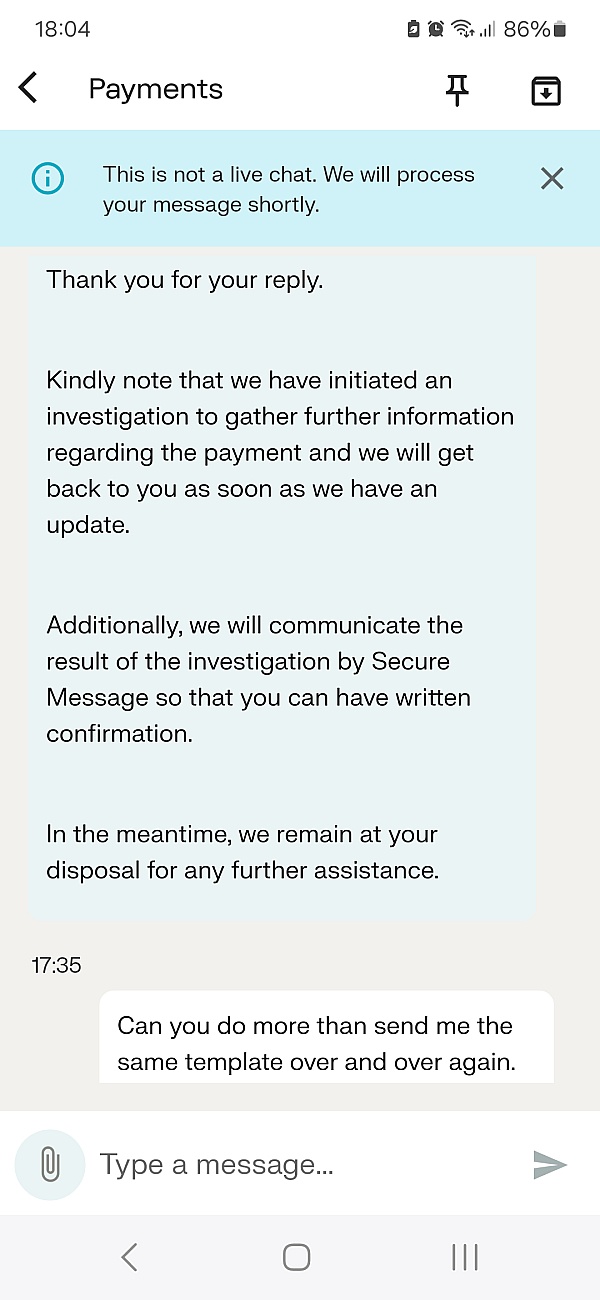Send the message with the arrow icon
Image resolution: width=600 pixels, height=1300 pixels.
550,1165
